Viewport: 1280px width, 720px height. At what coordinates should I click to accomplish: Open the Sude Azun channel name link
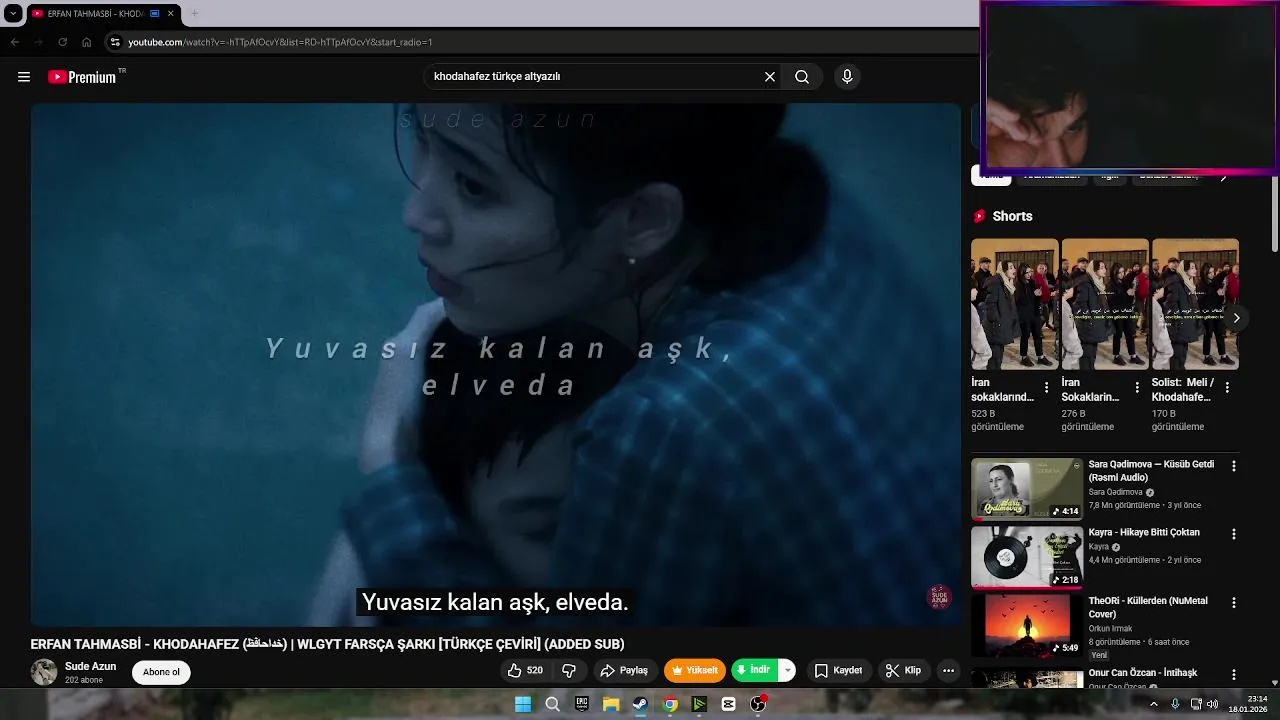tap(90, 666)
